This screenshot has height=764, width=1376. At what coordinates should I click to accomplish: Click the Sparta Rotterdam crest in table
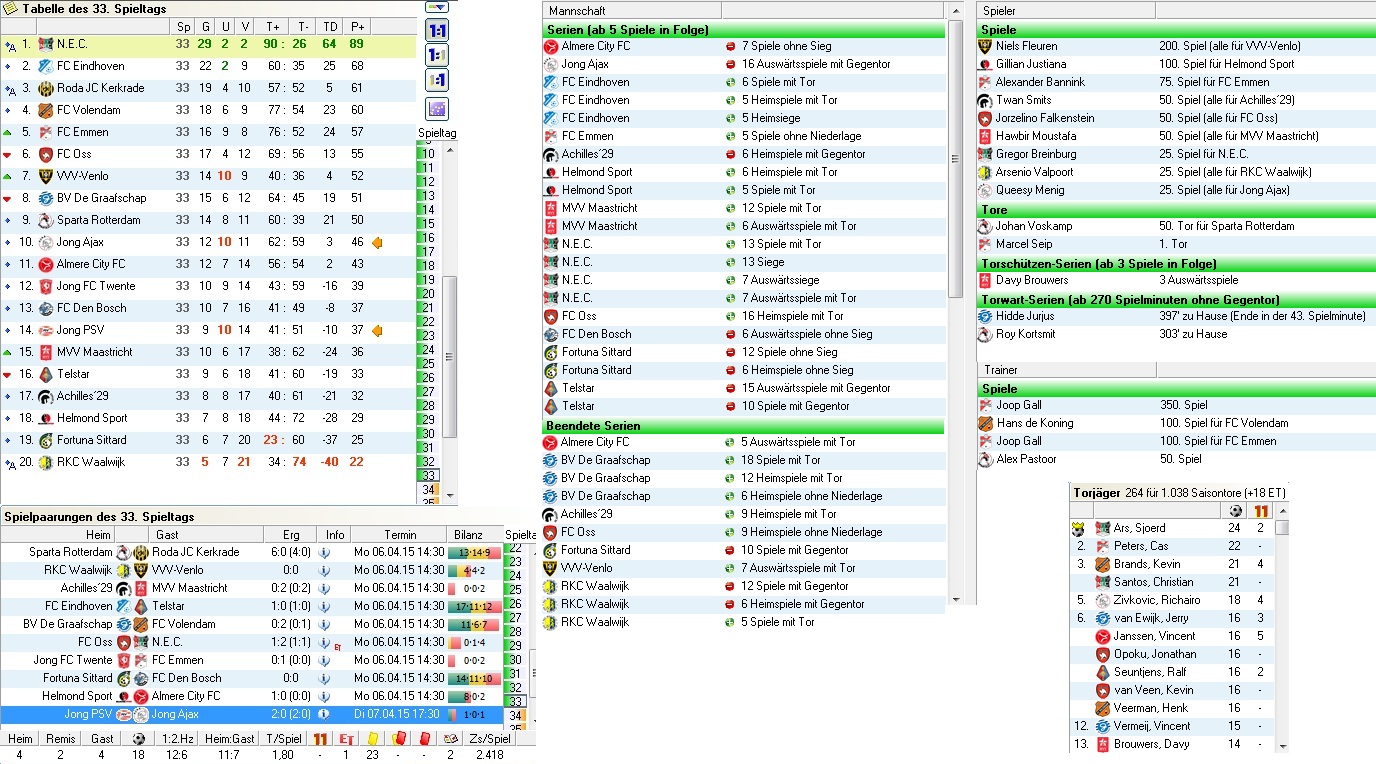point(46,220)
